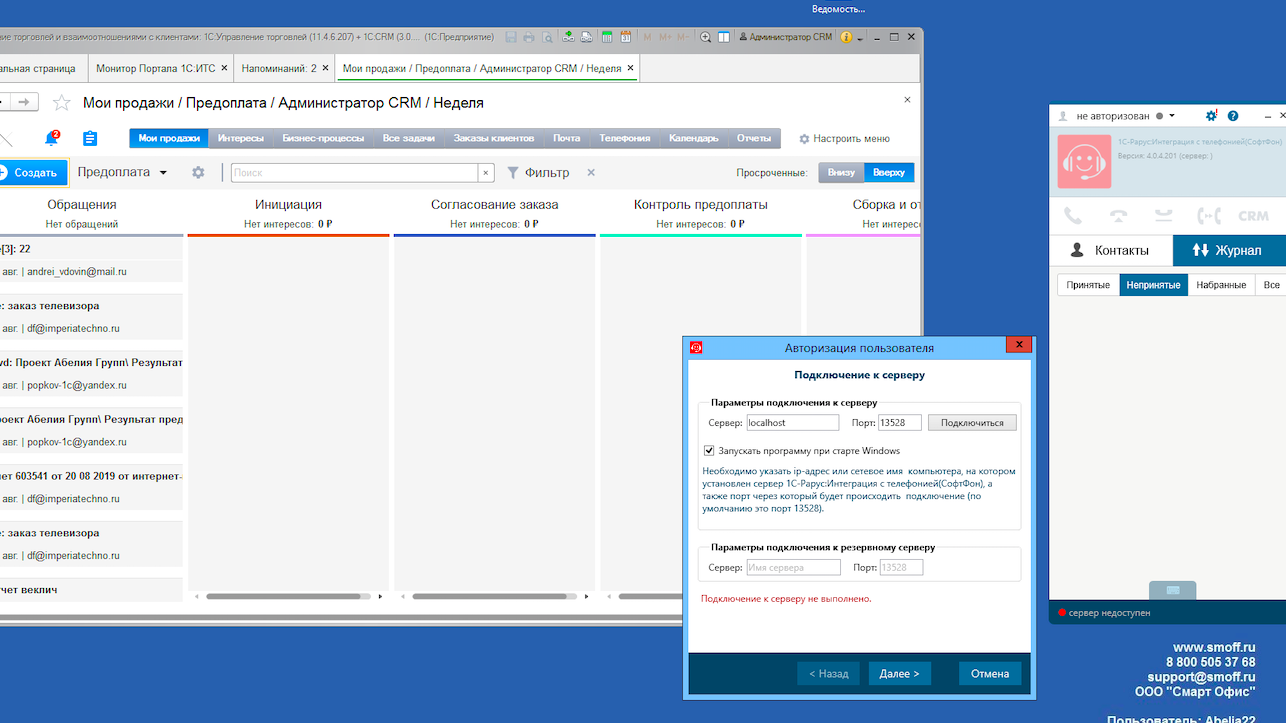Click the gear icon next to Предоплата
Image resolution: width=1286 pixels, height=723 pixels.
click(x=198, y=173)
